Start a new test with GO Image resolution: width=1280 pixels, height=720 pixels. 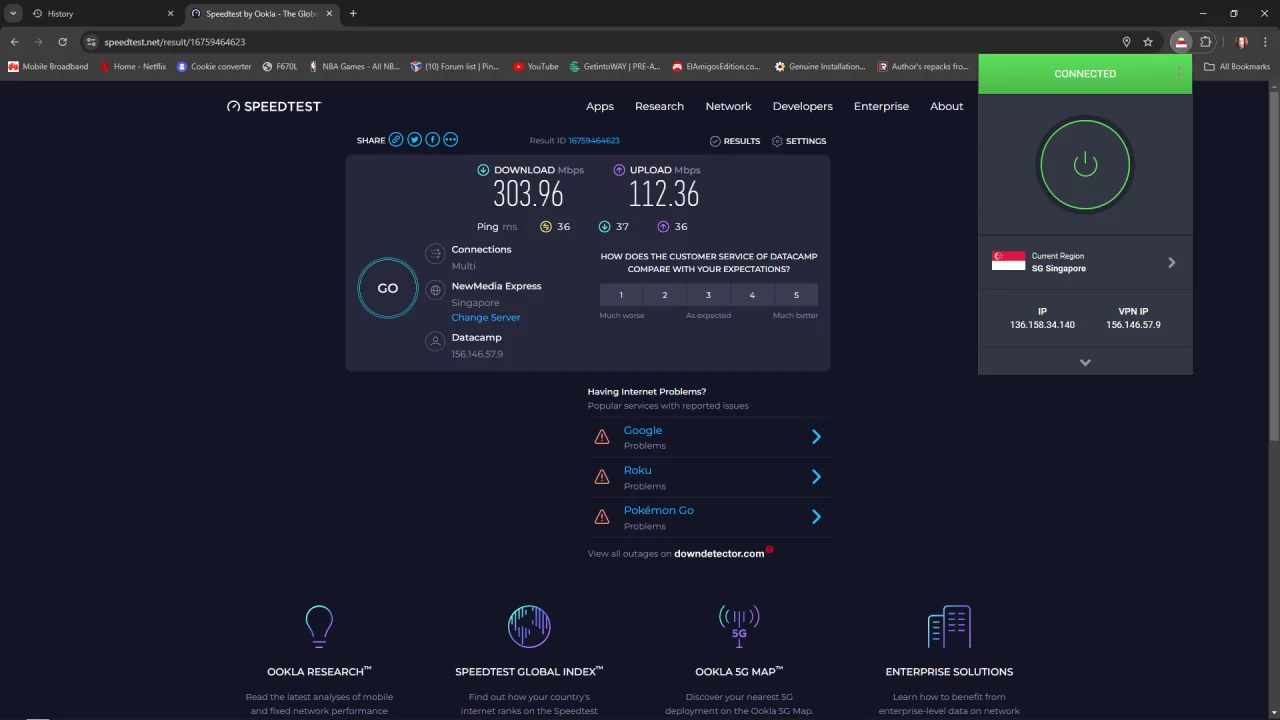(388, 288)
